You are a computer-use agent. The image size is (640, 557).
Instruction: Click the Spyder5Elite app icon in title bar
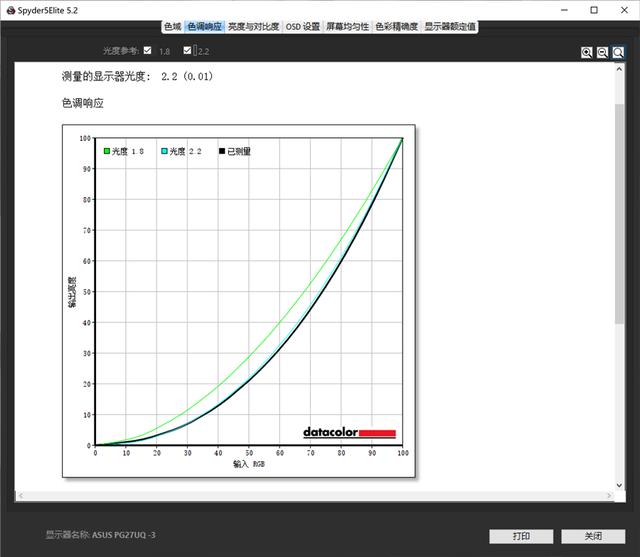[x=11, y=10]
